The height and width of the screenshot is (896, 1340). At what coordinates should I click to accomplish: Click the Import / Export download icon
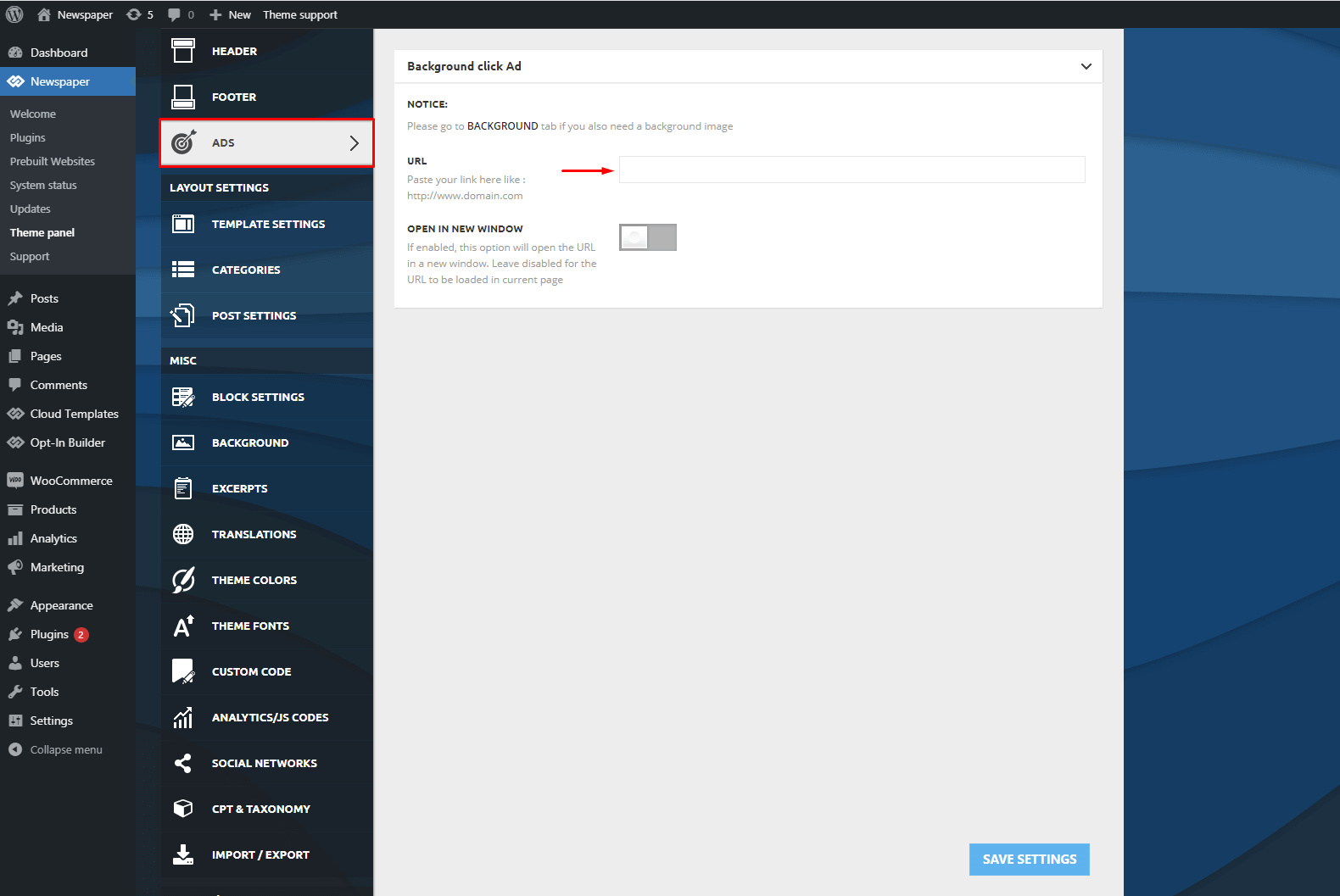(183, 854)
